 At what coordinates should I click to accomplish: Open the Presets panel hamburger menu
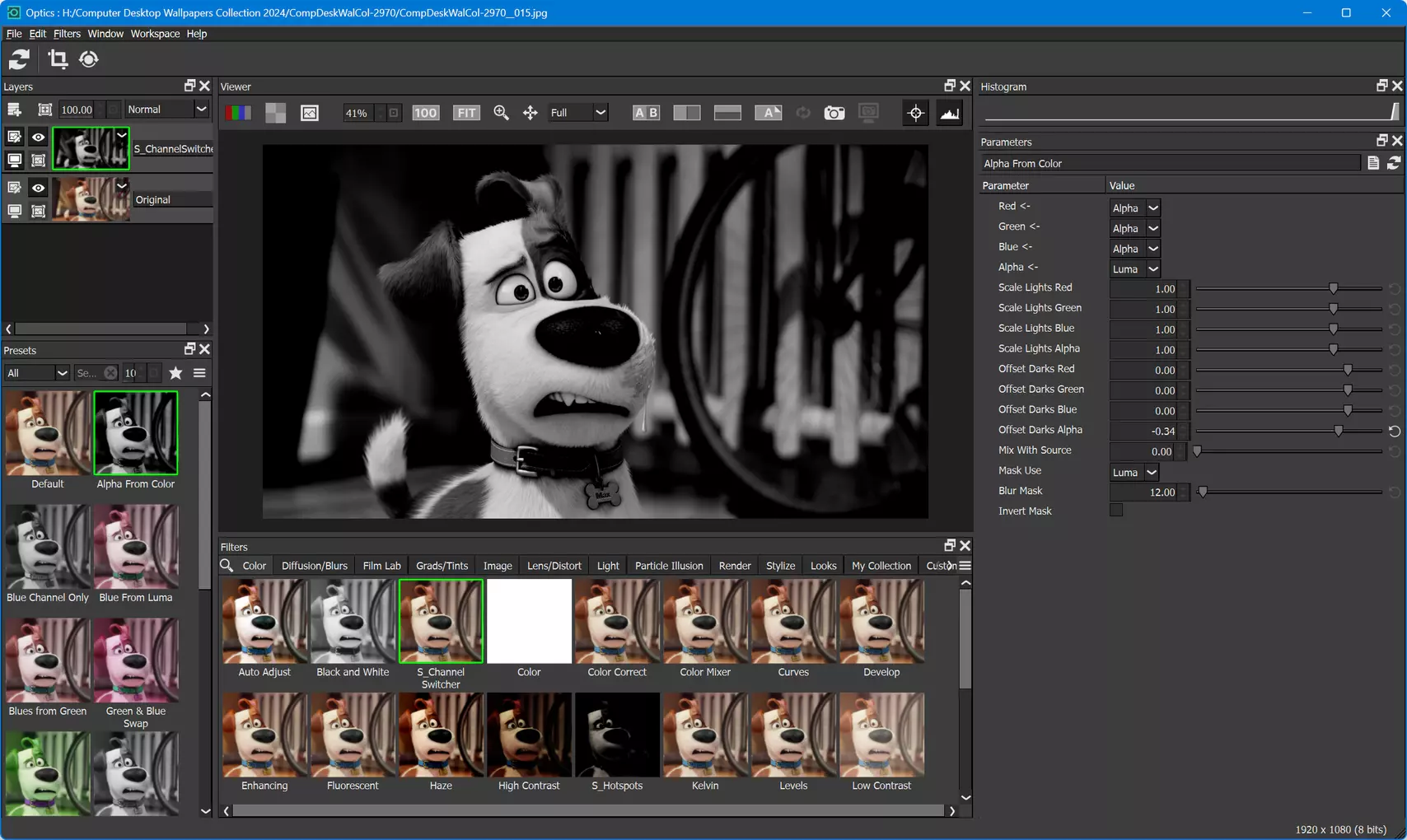pyautogui.click(x=199, y=373)
